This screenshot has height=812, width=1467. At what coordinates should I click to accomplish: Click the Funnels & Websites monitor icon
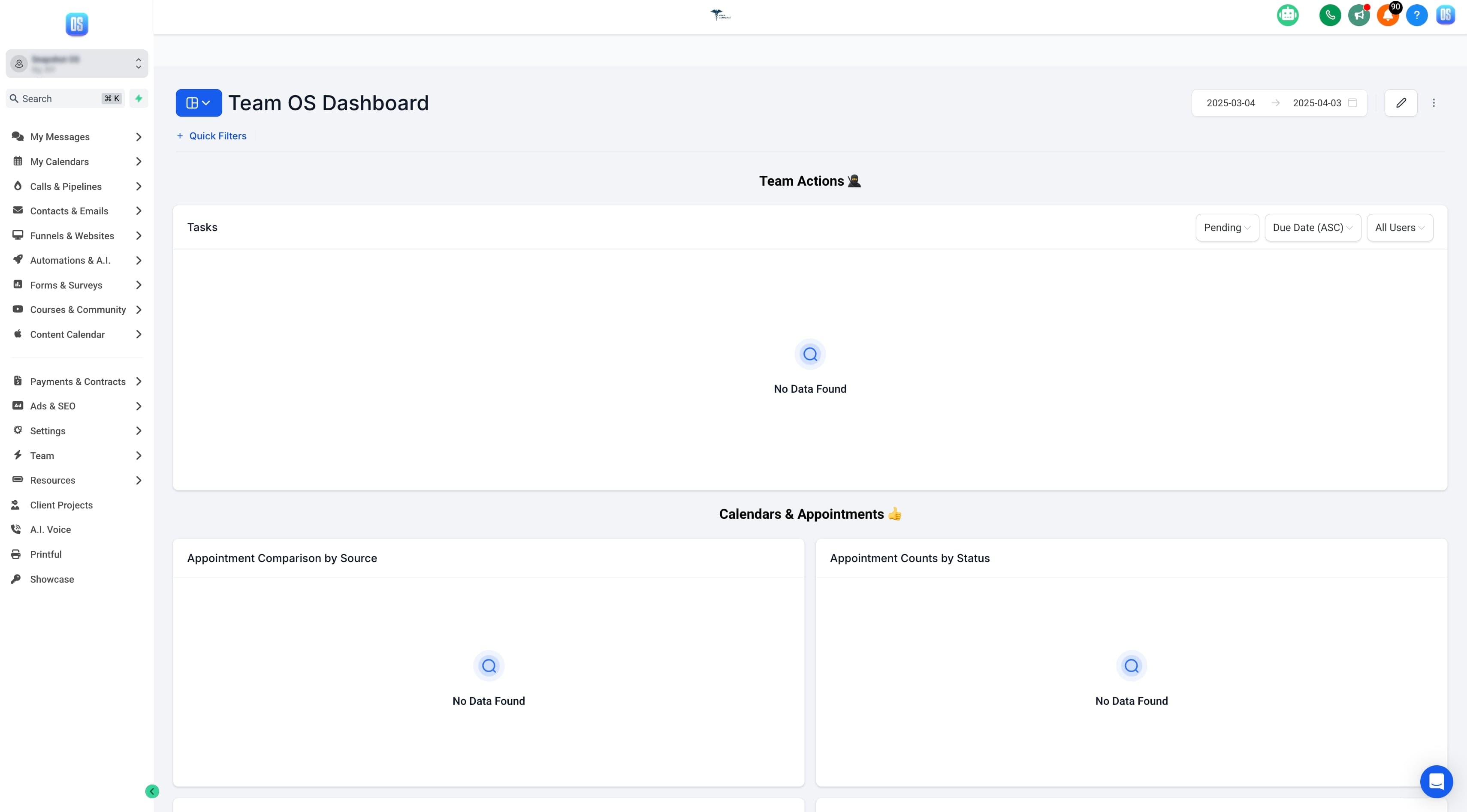click(18, 235)
